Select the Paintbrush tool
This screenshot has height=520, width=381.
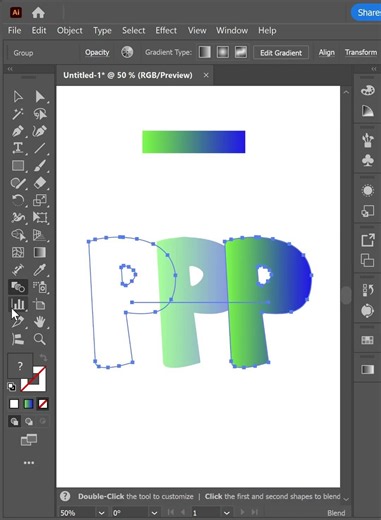(40, 166)
